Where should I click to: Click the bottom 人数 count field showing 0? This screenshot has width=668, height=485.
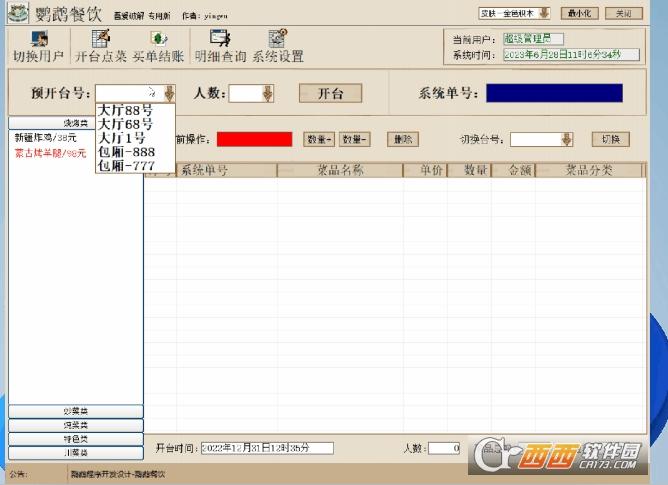(444, 448)
